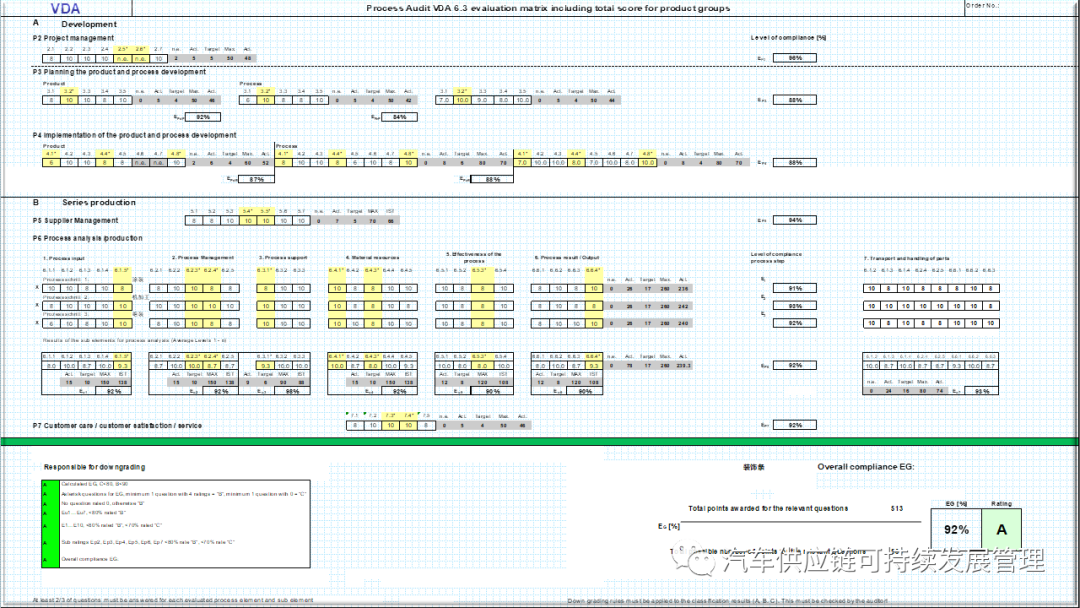This screenshot has height=608, width=1080.
Task: Select step 1 question 6.1.5* cell showing 8
Action: pyautogui.click(x=122, y=289)
